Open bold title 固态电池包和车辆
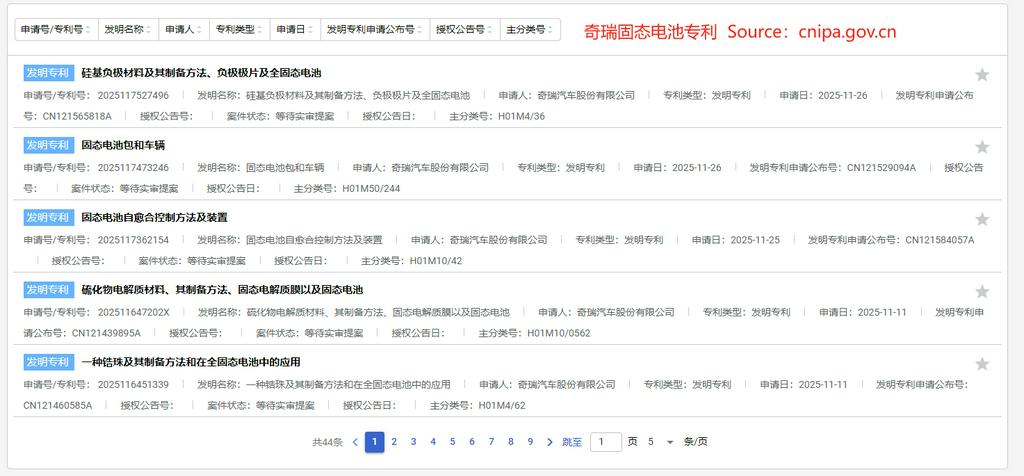The image size is (1024, 476). (123, 145)
